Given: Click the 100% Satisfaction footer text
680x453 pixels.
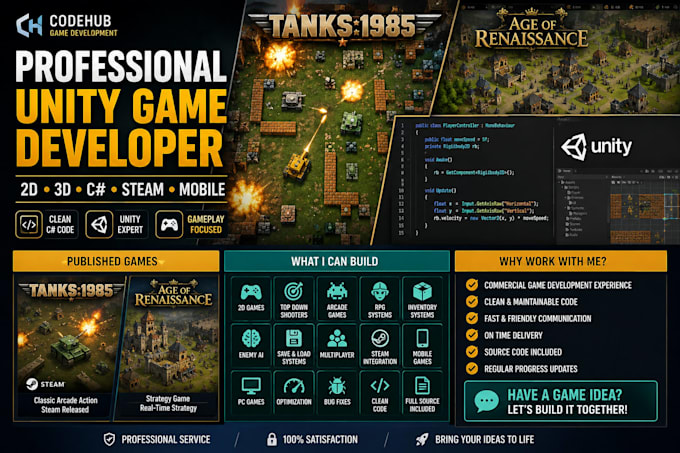Looking at the screenshot, I should pos(320,440).
